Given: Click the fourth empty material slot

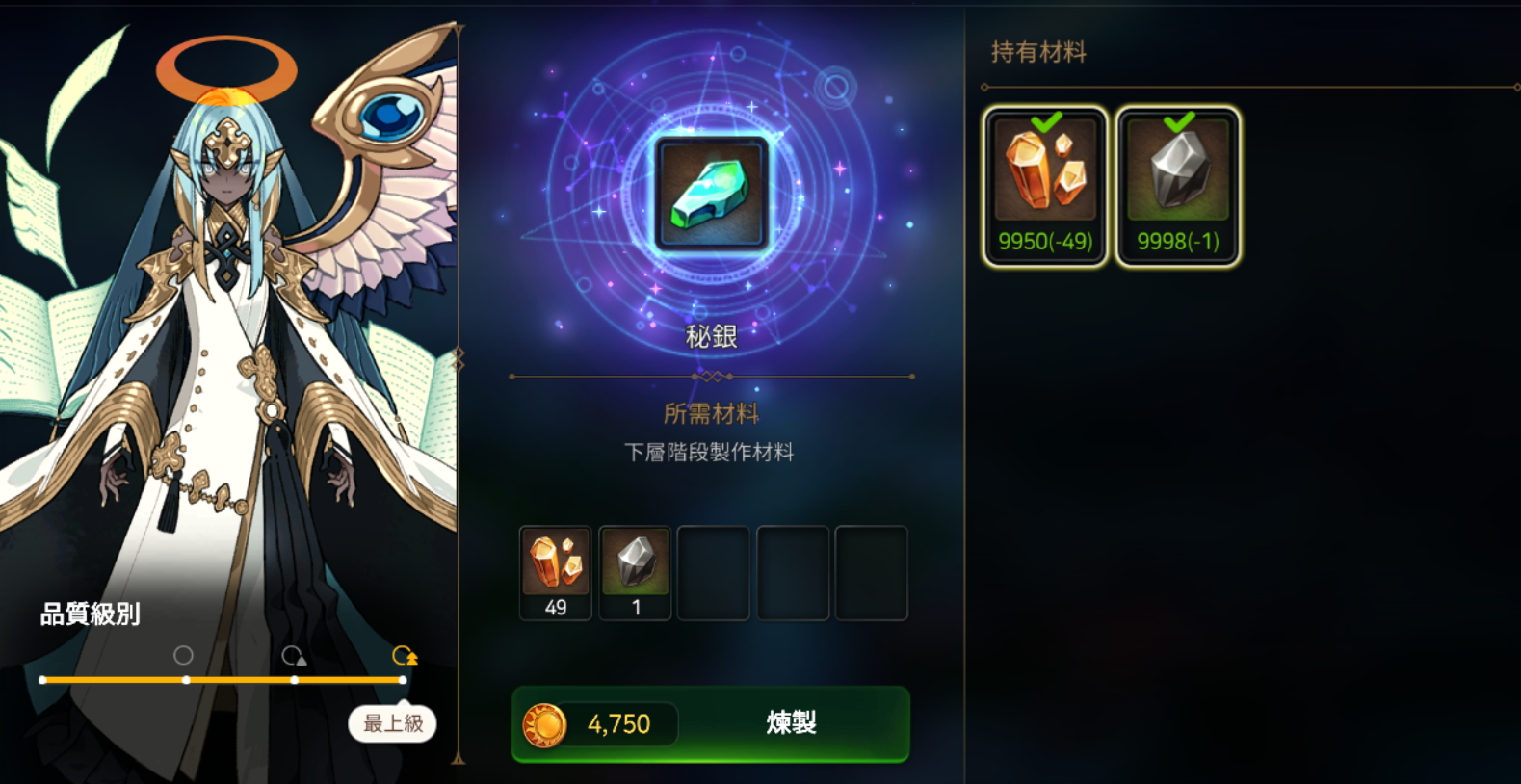Looking at the screenshot, I should point(793,573).
